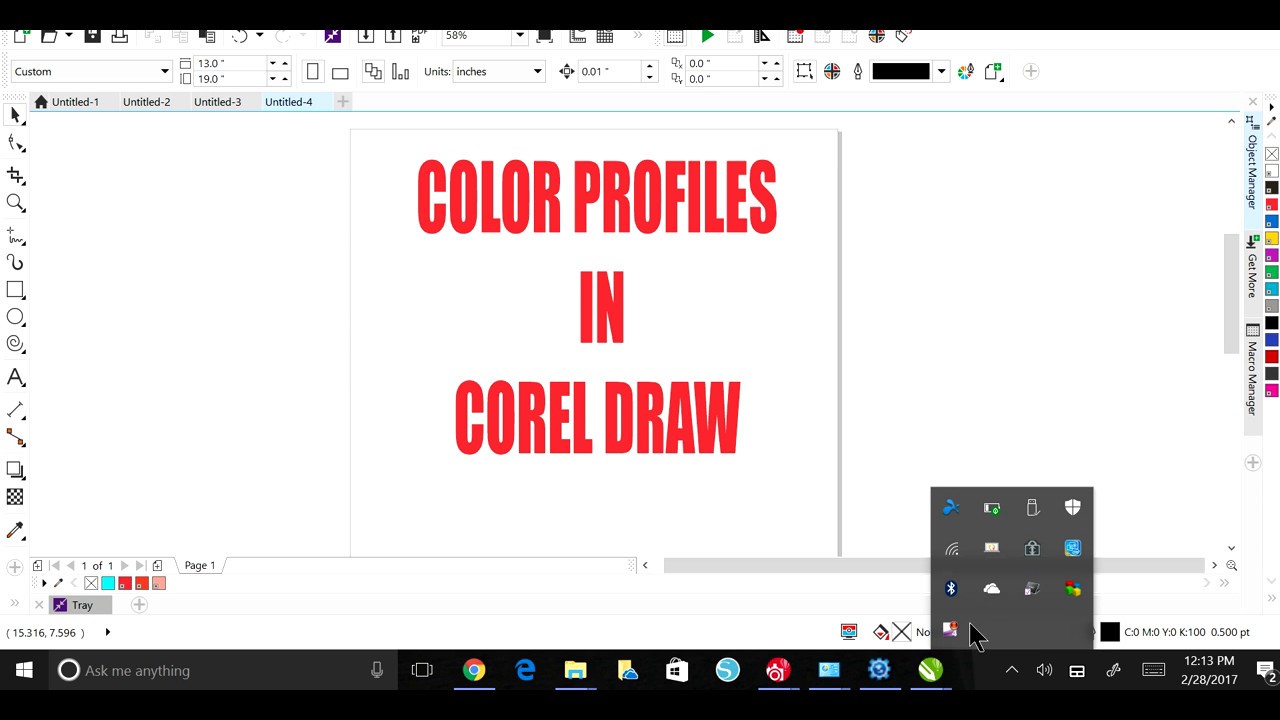Image resolution: width=1280 pixels, height=720 pixels.
Task: Select the Rectangle tool
Action: [15, 290]
